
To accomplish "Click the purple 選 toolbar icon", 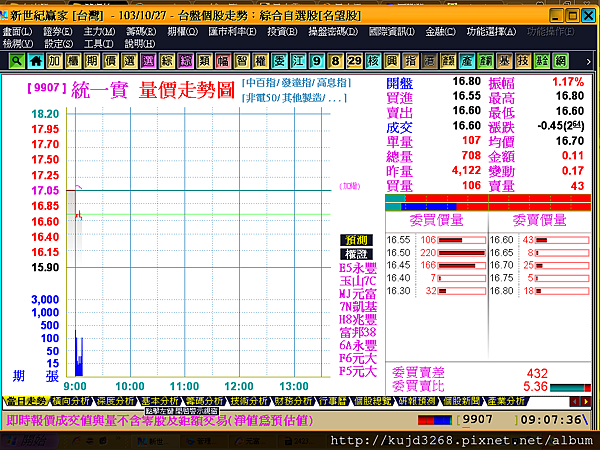I will pyautogui.click(x=148, y=61).
